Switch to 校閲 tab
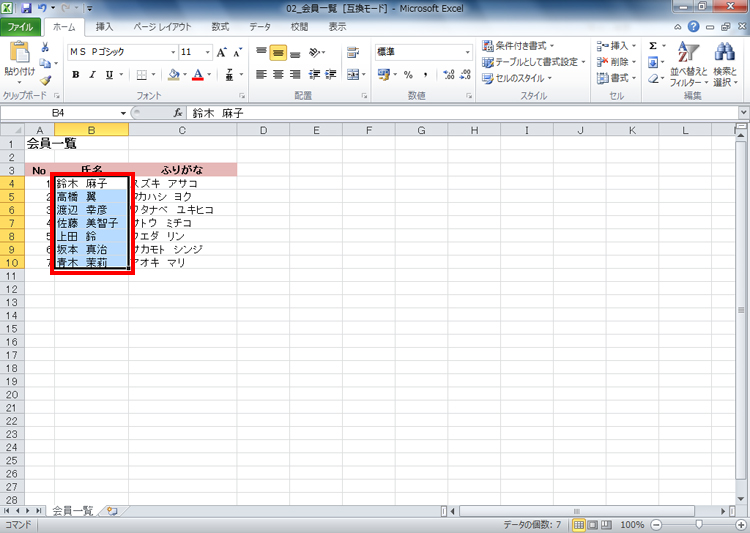 [299, 27]
